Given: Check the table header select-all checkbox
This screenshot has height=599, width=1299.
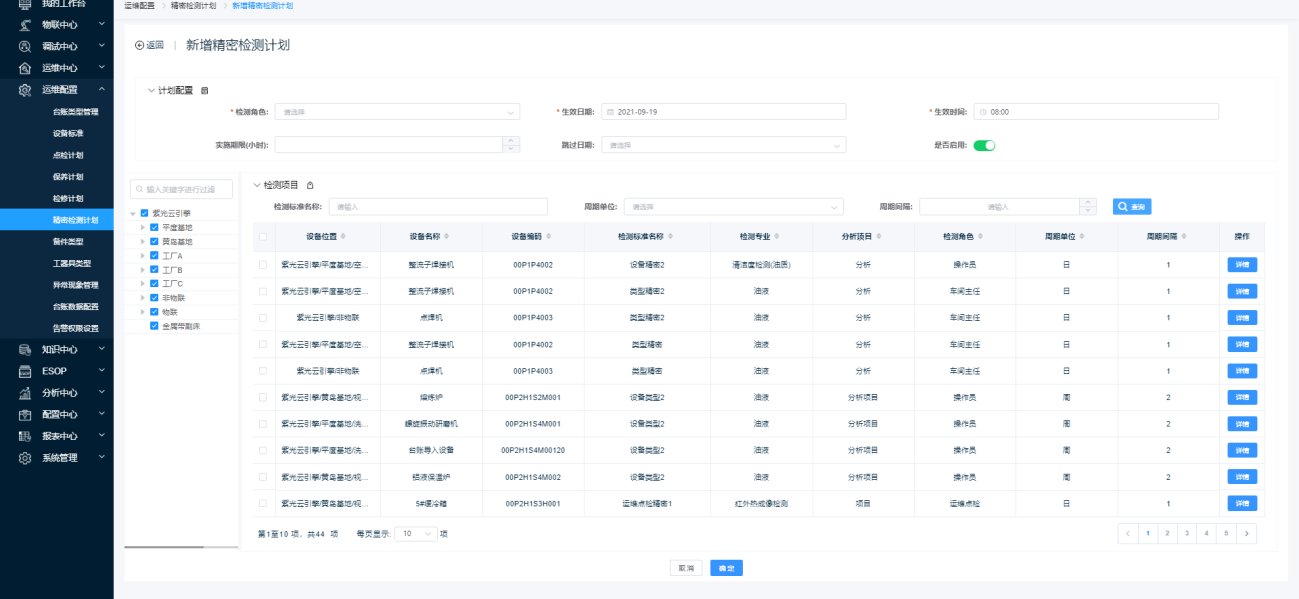Looking at the screenshot, I should tap(263, 237).
